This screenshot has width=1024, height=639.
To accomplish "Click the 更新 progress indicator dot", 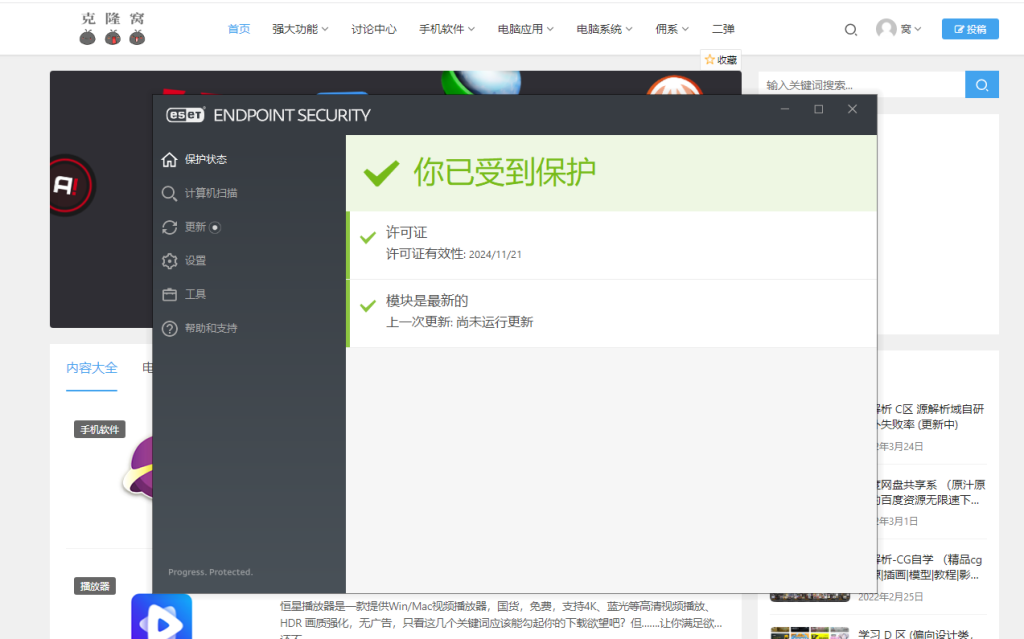I will 215,227.
